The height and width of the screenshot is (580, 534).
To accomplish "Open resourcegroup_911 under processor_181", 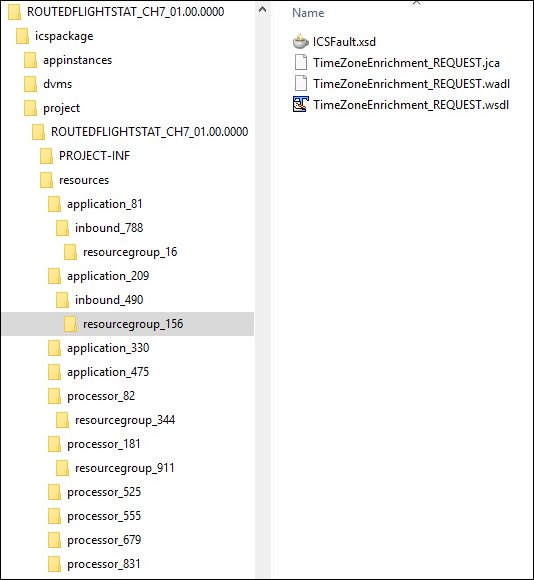I will click(125, 468).
